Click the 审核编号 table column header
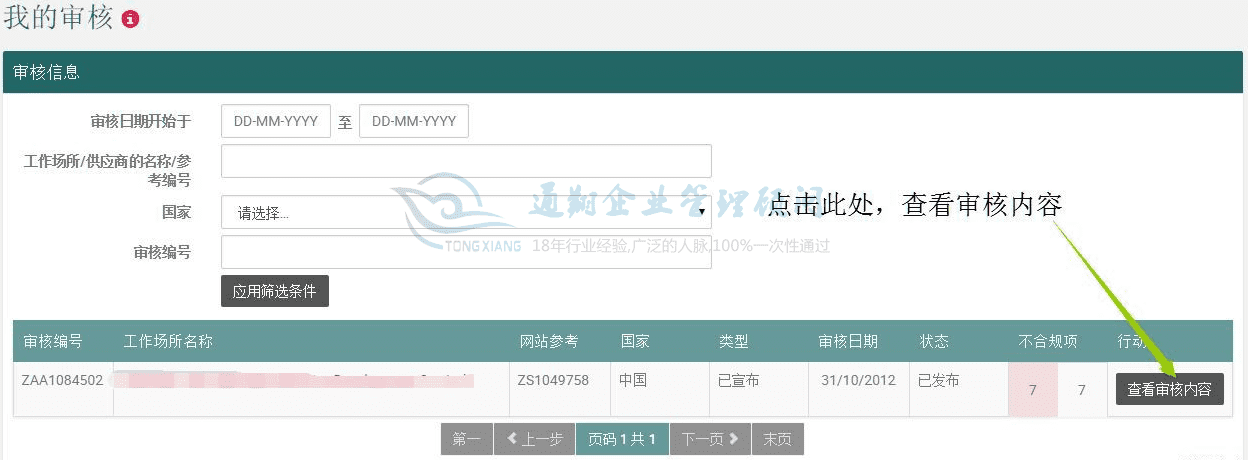1248x460 pixels. [52, 341]
